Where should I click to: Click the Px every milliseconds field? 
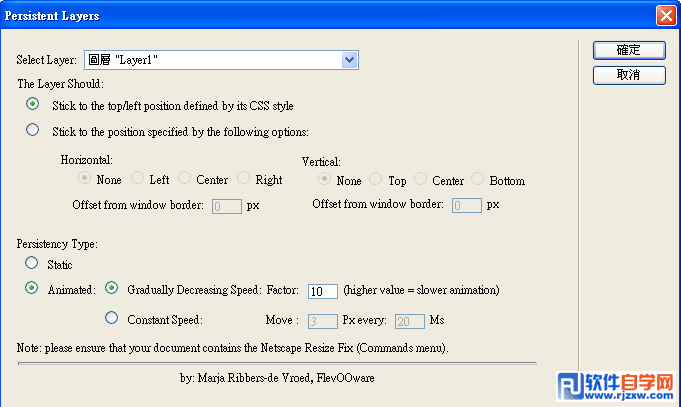(410, 321)
